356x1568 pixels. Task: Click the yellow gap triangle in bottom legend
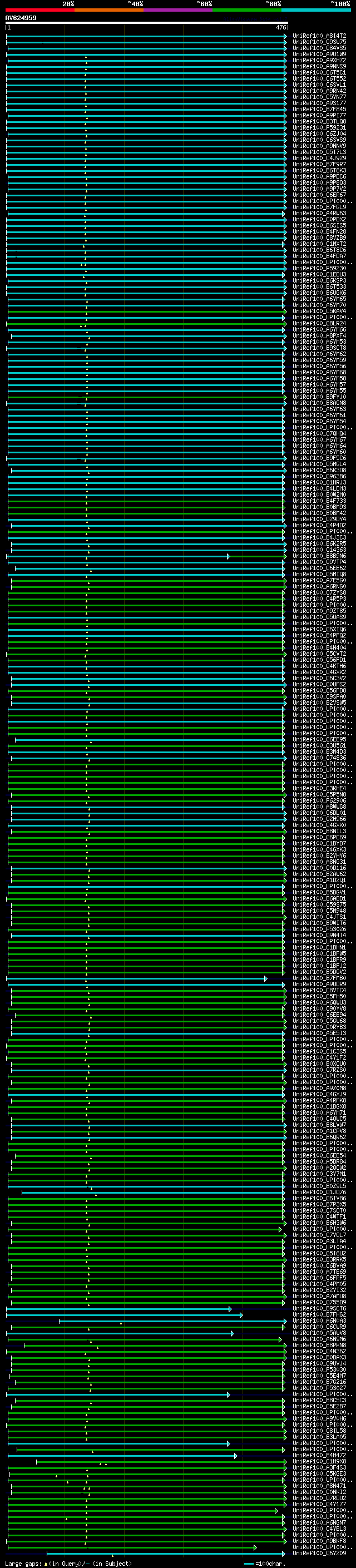click(x=46, y=1563)
